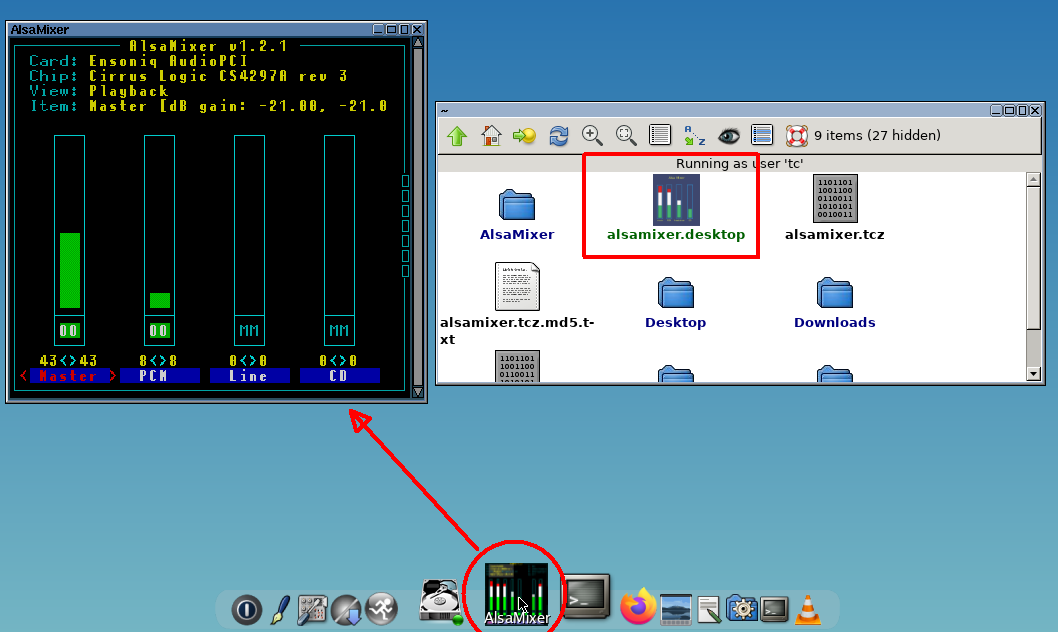The height and width of the screenshot is (632, 1058).
Task: Launch VLC media player from the dock
Action: pos(808,609)
